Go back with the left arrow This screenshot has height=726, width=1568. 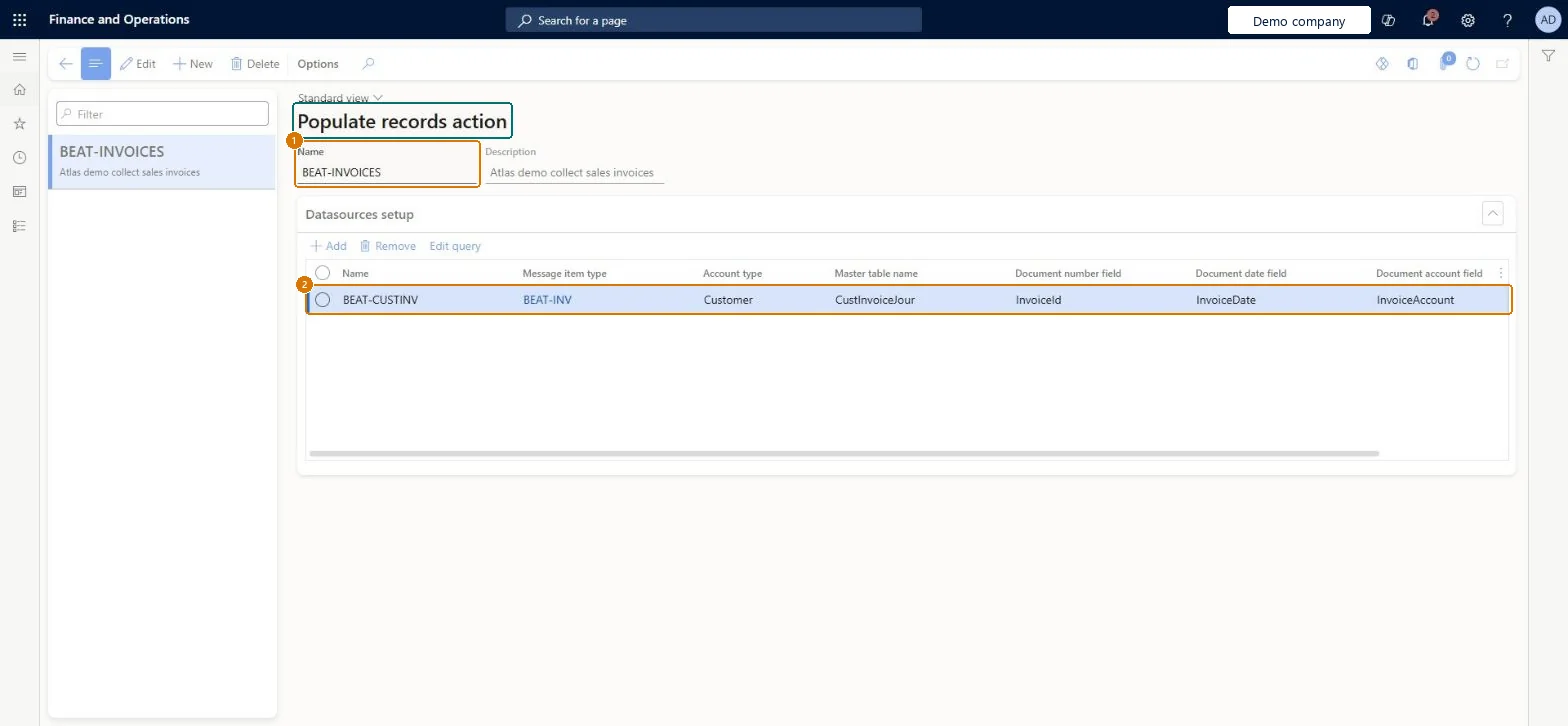tap(65, 64)
